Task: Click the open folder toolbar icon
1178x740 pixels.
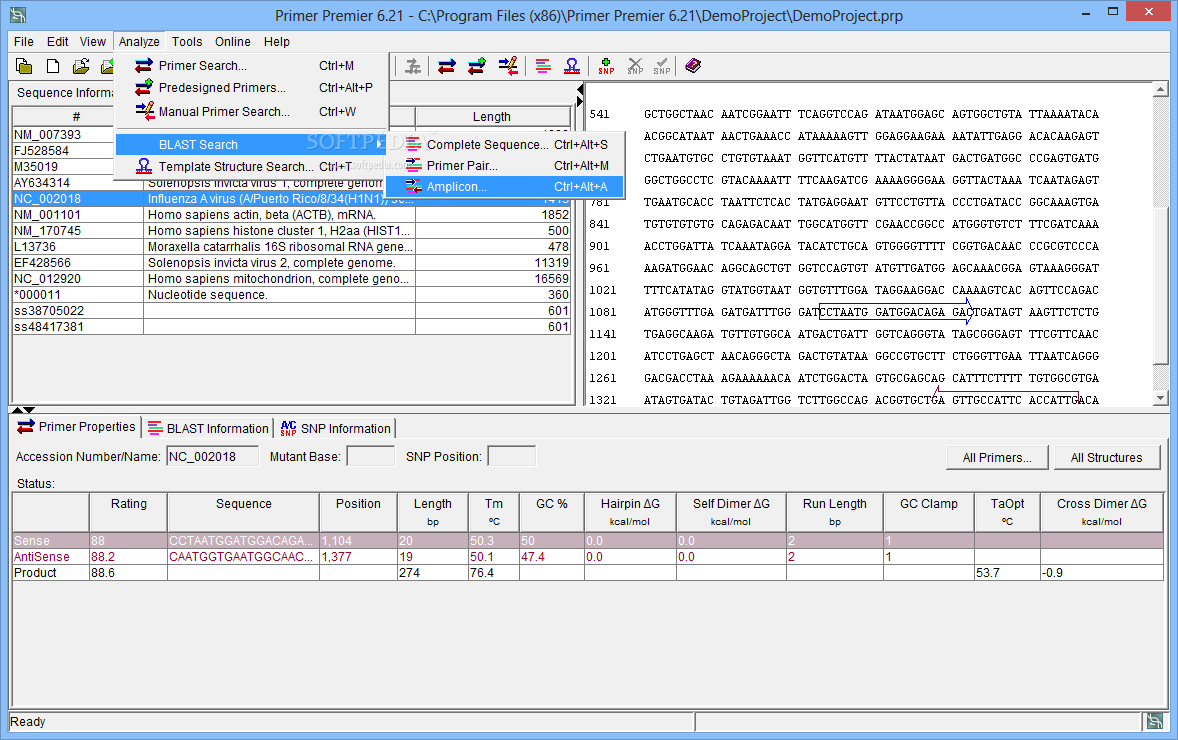Action: 80,66
